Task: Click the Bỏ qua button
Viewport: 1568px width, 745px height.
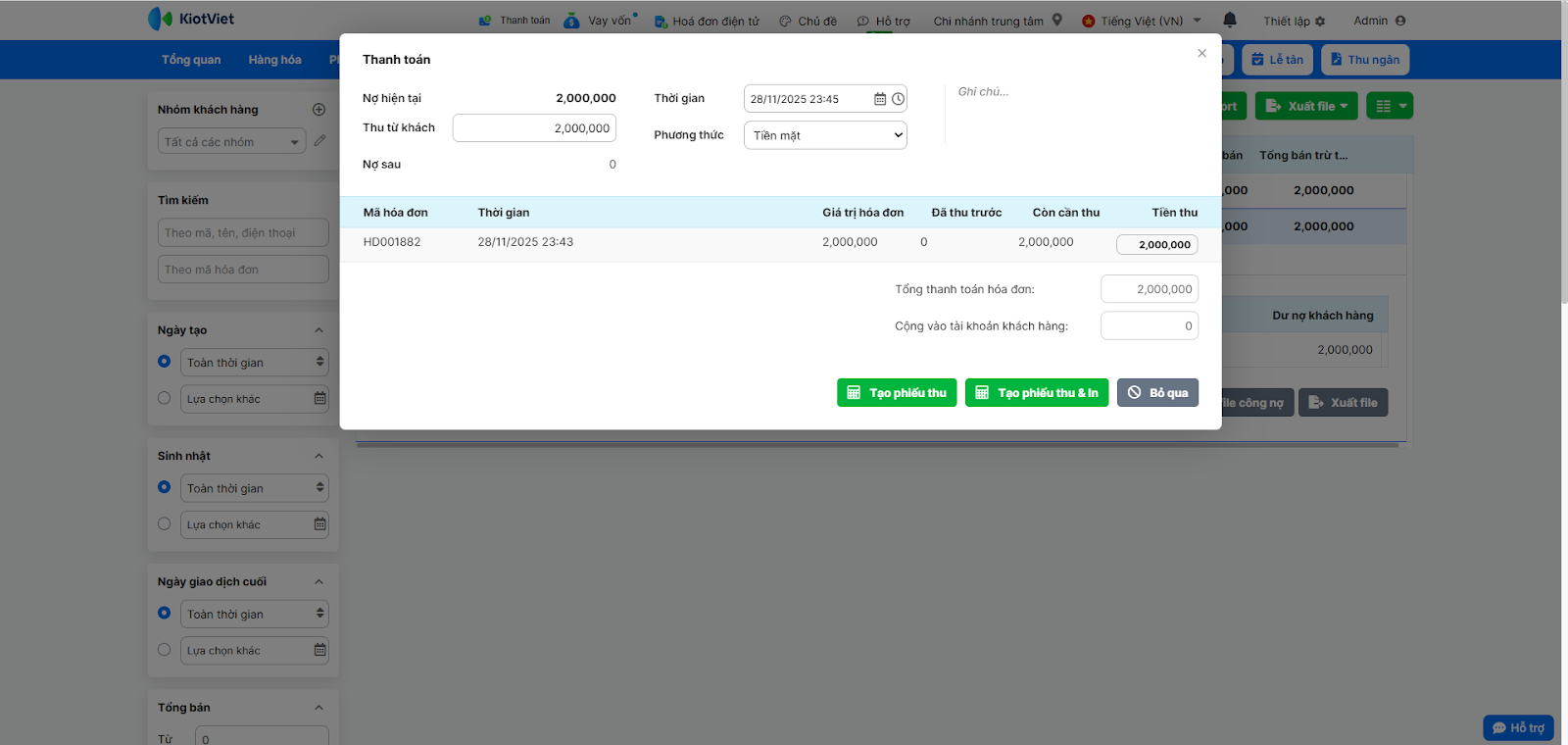Action: [x=1157, y=392]
